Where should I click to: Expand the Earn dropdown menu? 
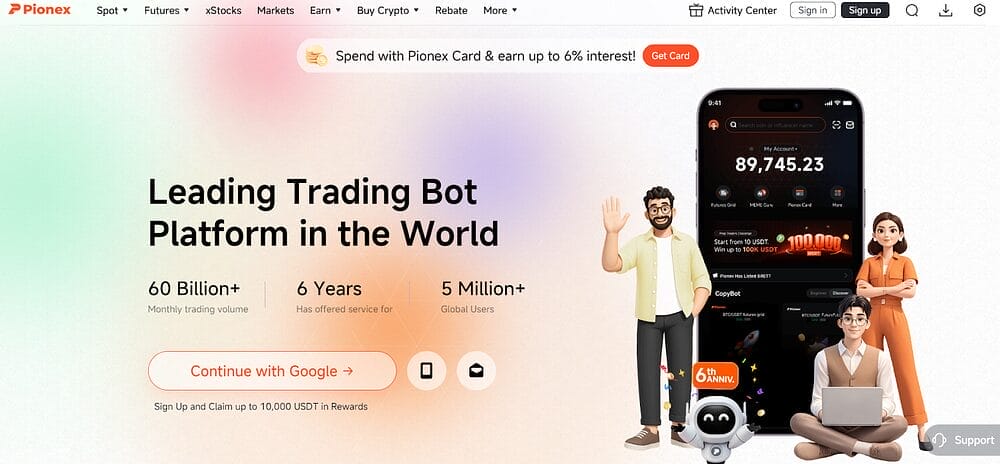coord(325,10)
